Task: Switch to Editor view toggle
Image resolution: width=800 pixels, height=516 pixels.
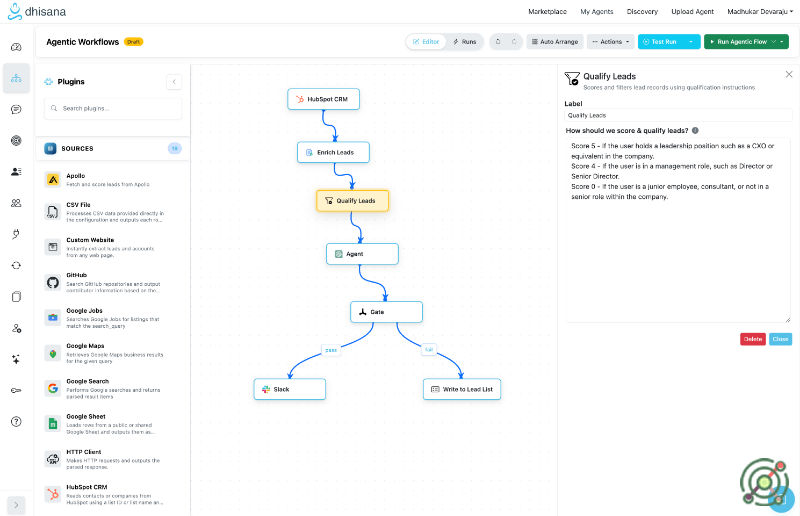Action: [x=426, y=42]
